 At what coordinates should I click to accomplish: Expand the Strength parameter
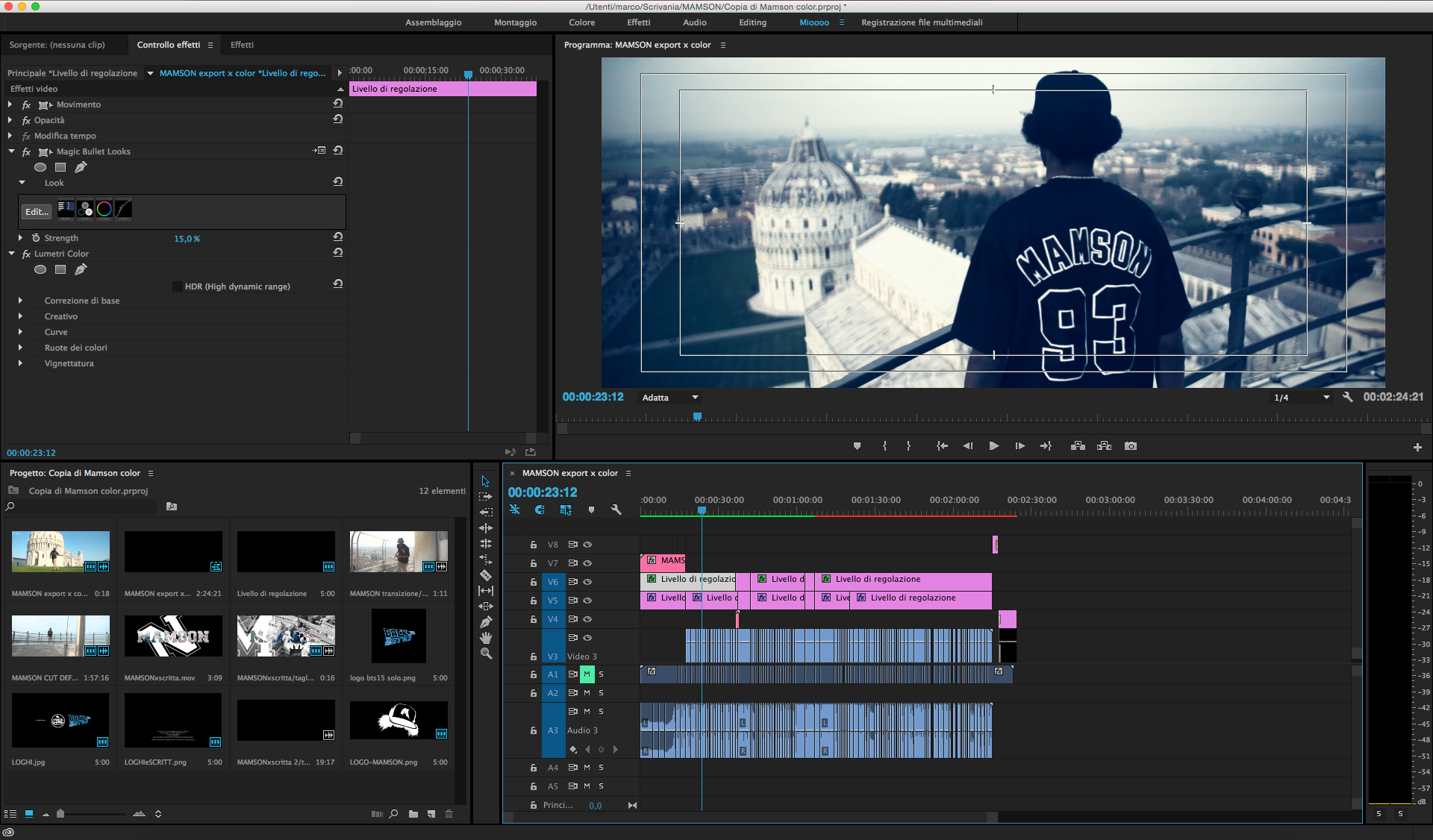[x=20, y=238]
